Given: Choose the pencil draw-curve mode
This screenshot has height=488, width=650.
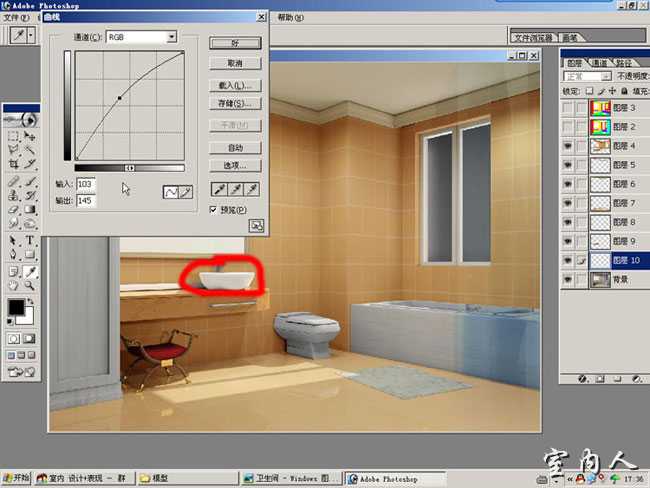Looking at the screenshot, I should (186, 192).
